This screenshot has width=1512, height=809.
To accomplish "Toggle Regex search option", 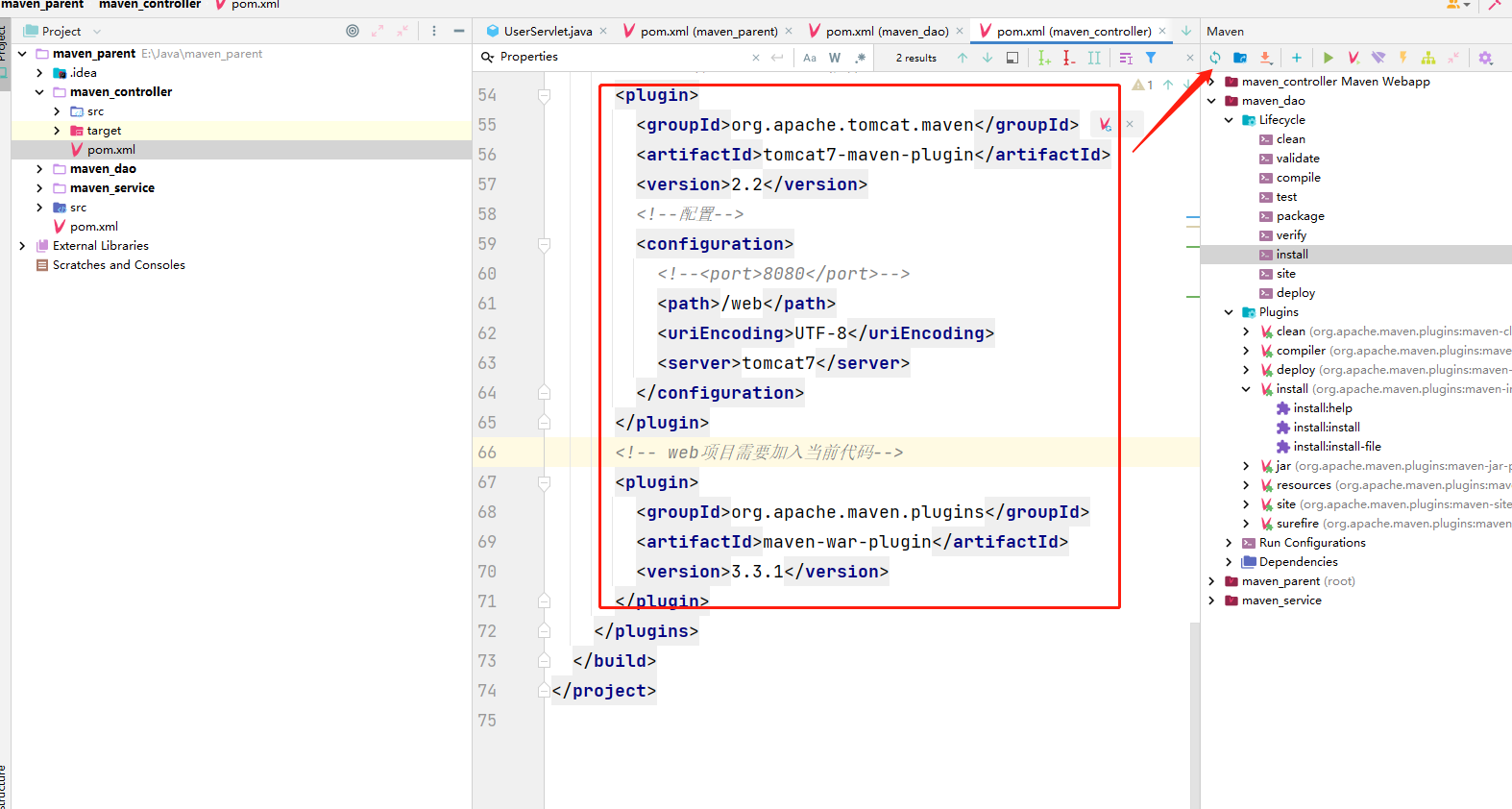I will (860, 58).
